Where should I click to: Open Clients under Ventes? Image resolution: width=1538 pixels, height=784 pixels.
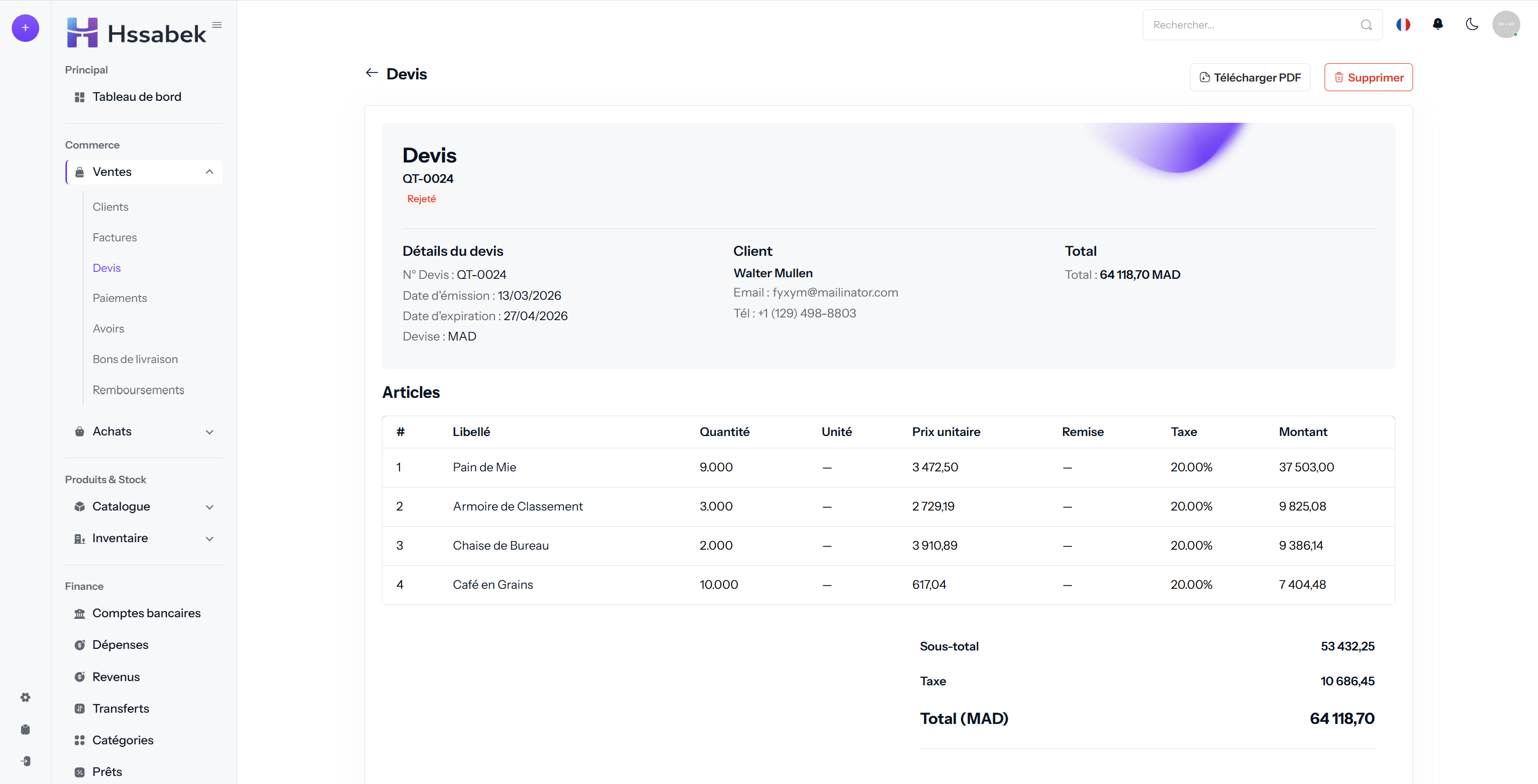click(110, 206)
